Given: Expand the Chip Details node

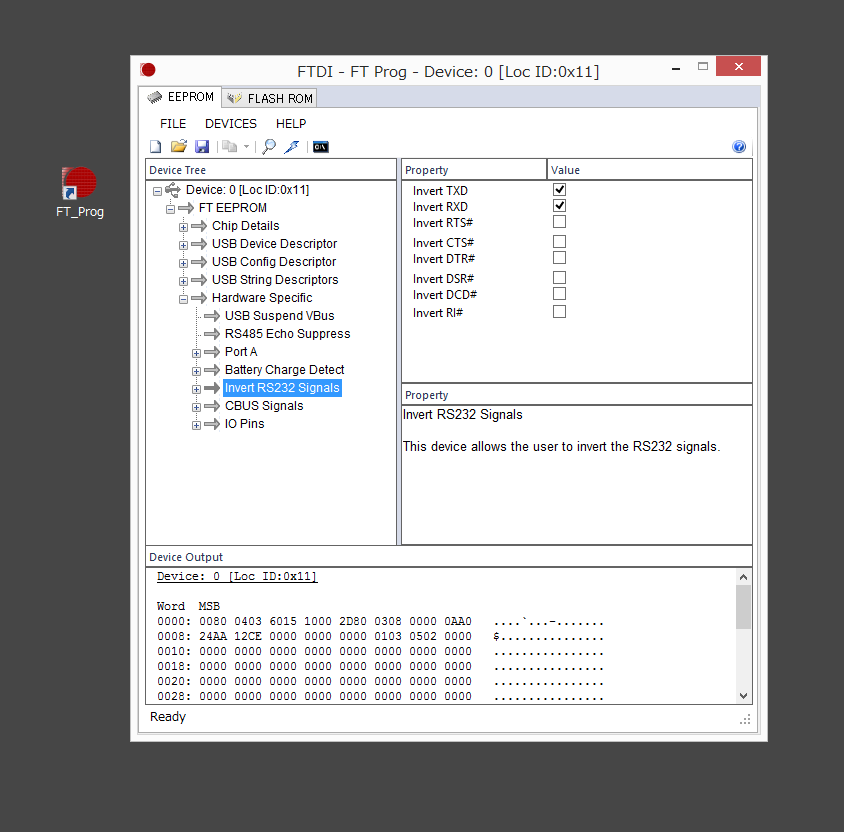Looking at the screenshot, I should (x=184, y=227).
